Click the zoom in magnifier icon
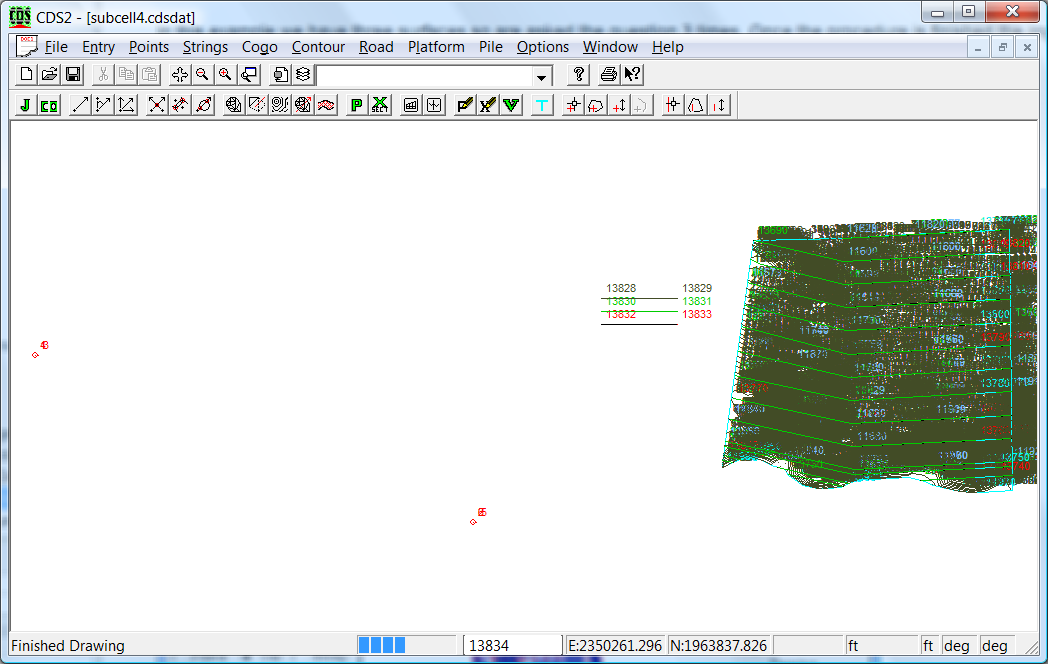 pyautogui.click(x=226, y=75)
